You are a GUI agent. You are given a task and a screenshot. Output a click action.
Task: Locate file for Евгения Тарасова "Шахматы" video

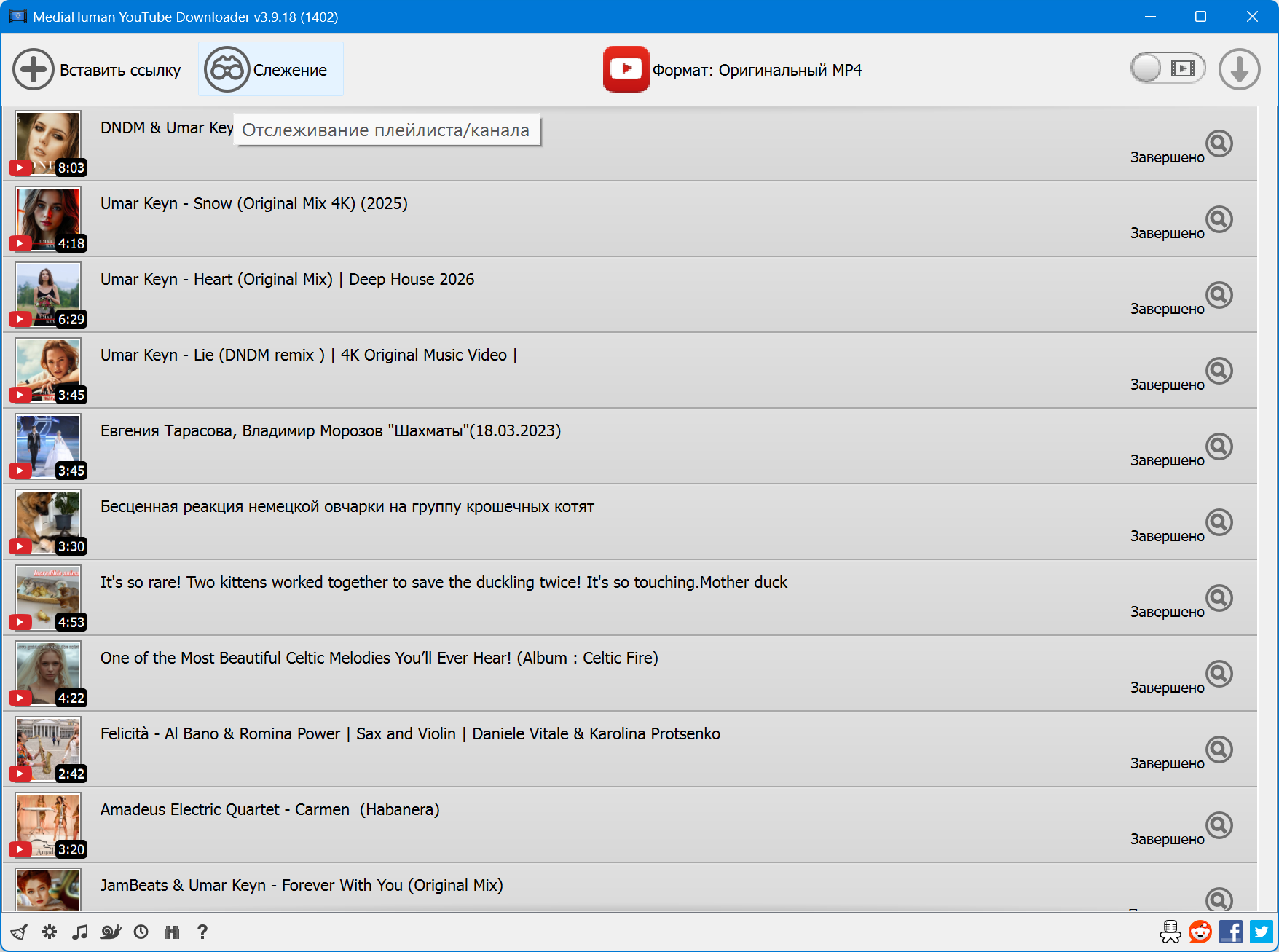pos(1219,447)
